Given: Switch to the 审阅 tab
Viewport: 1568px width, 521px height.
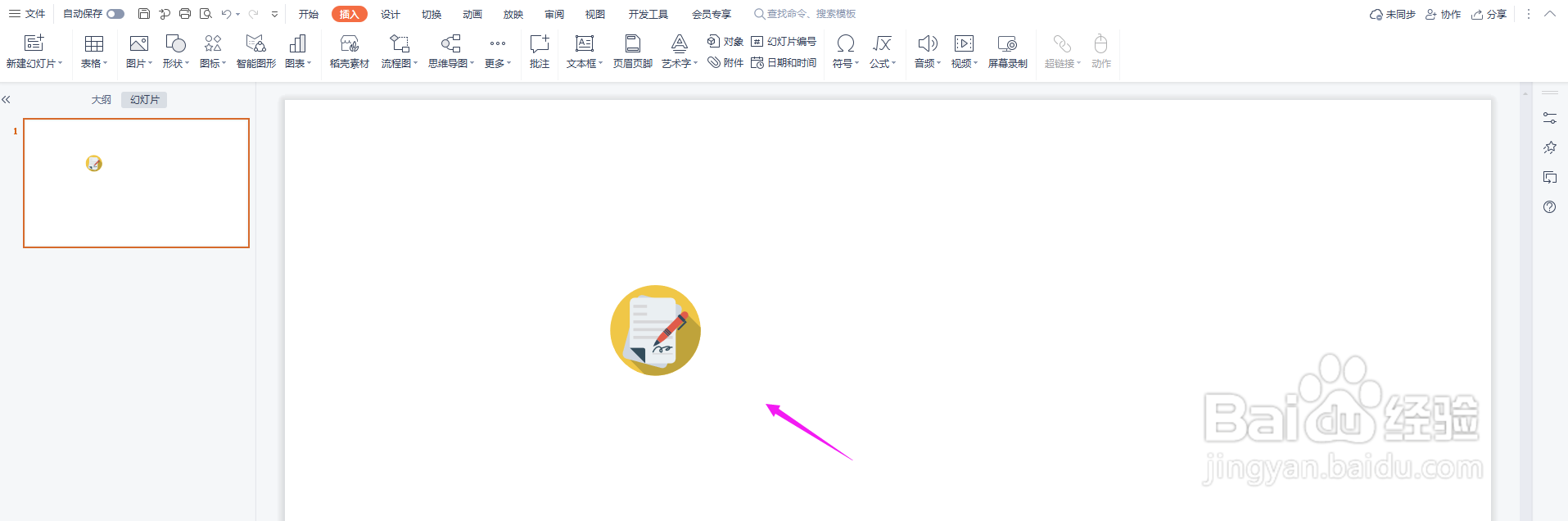Looking at the screenshot, I should tap(554, 14).
